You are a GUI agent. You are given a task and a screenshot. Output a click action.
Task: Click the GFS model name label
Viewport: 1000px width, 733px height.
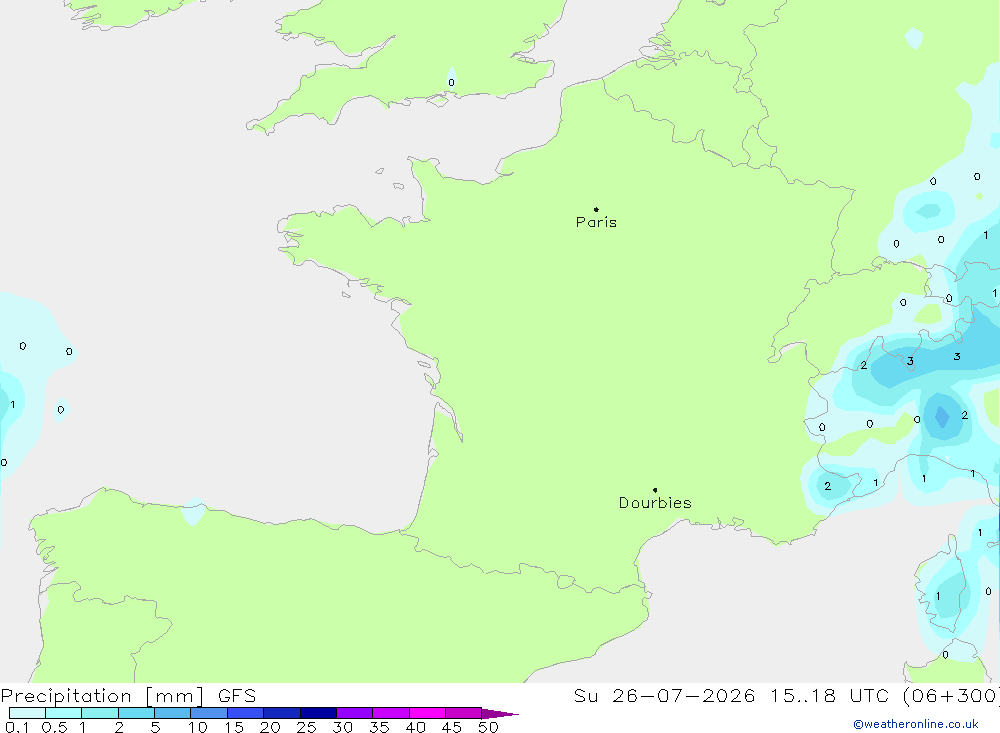(237, 695)
